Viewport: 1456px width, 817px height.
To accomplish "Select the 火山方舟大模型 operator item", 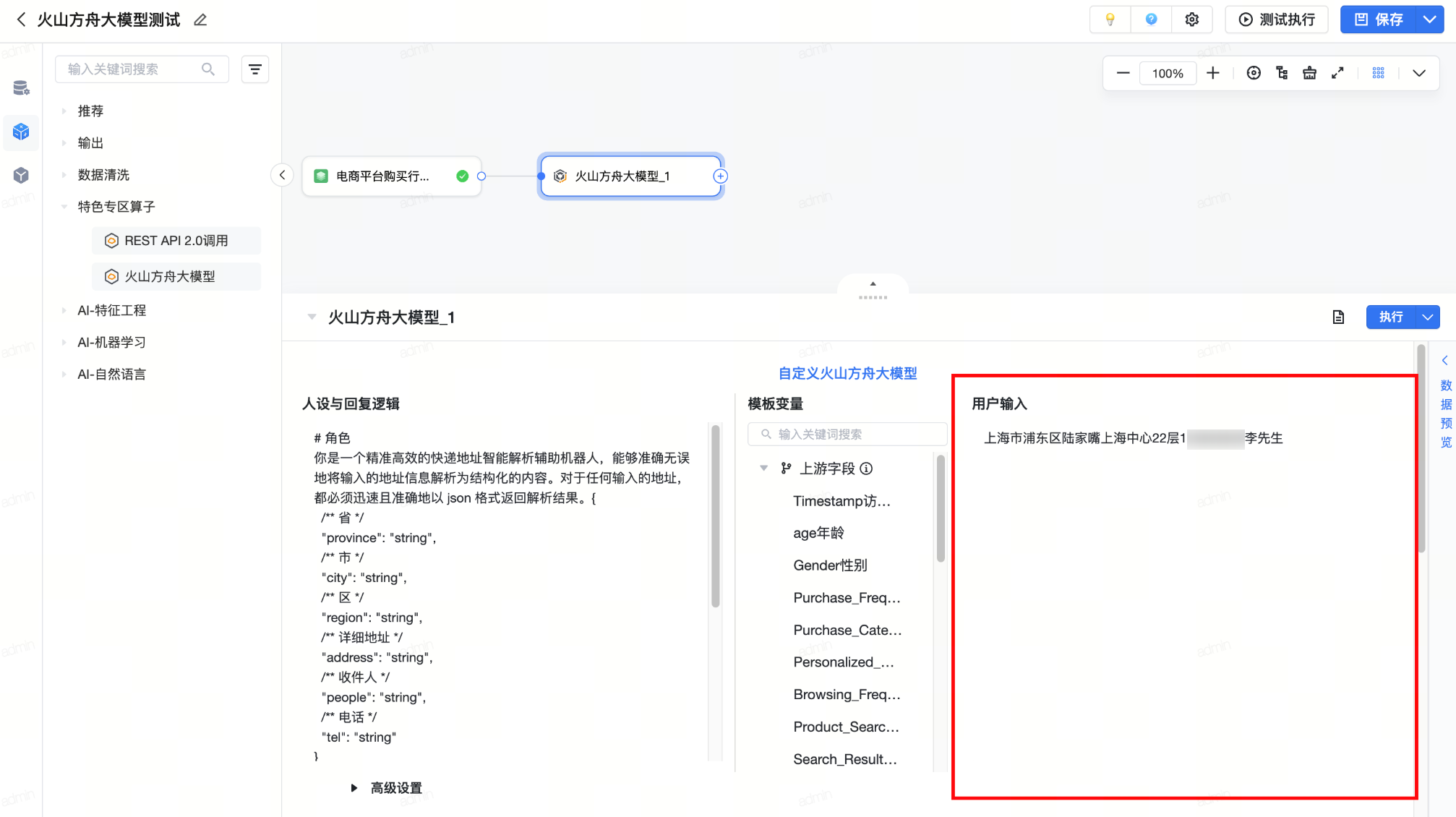I will [x=170, y=276].
